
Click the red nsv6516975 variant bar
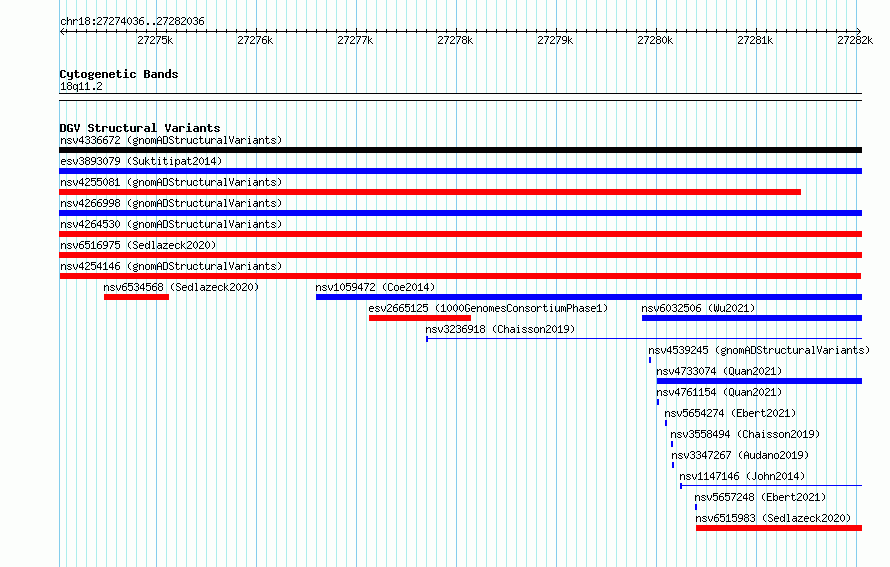(460, 255)
